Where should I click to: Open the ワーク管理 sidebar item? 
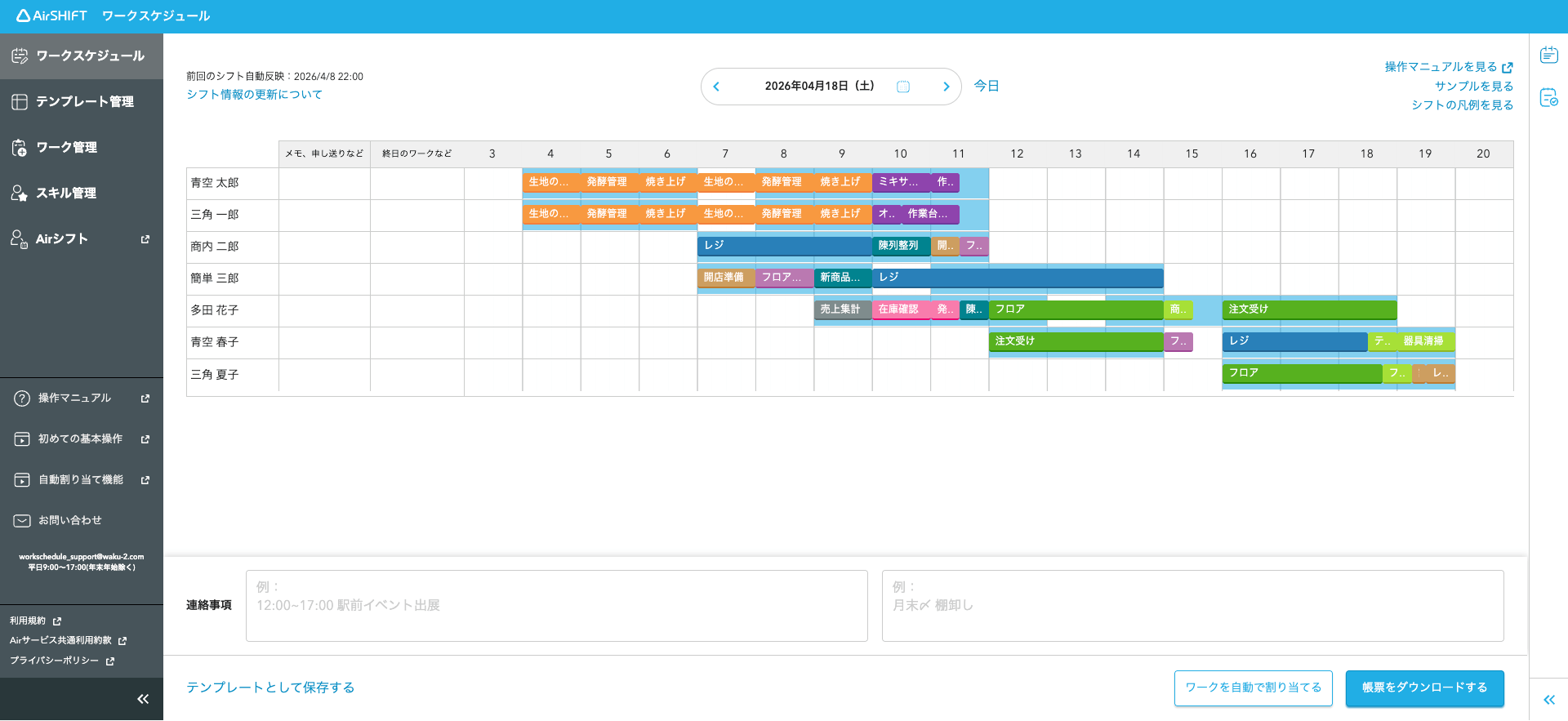tap(82, 147)
